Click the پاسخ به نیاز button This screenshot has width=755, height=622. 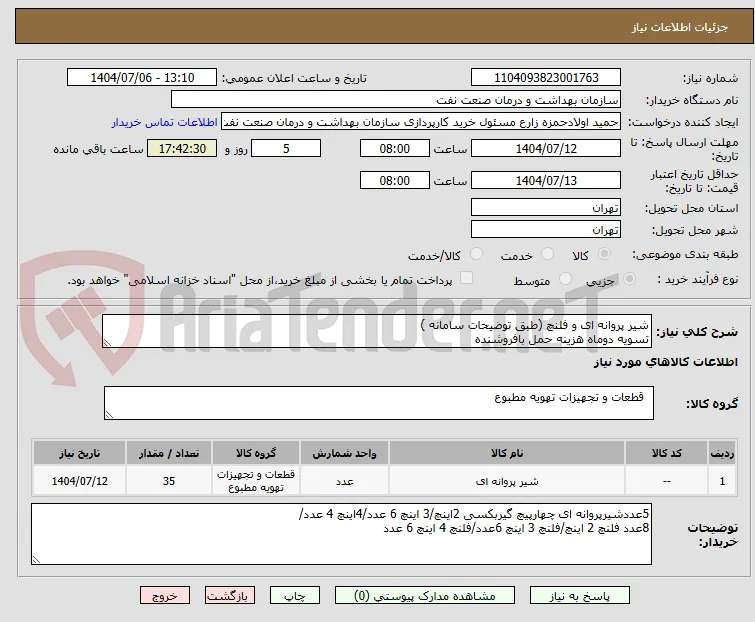(x=579, y=596)
